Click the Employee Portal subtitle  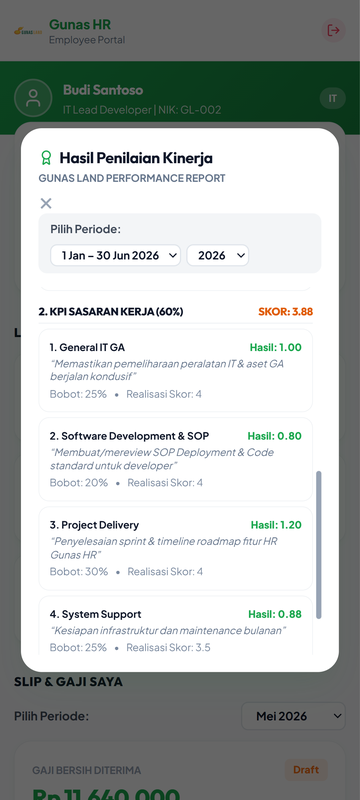[x=87, y=40]
